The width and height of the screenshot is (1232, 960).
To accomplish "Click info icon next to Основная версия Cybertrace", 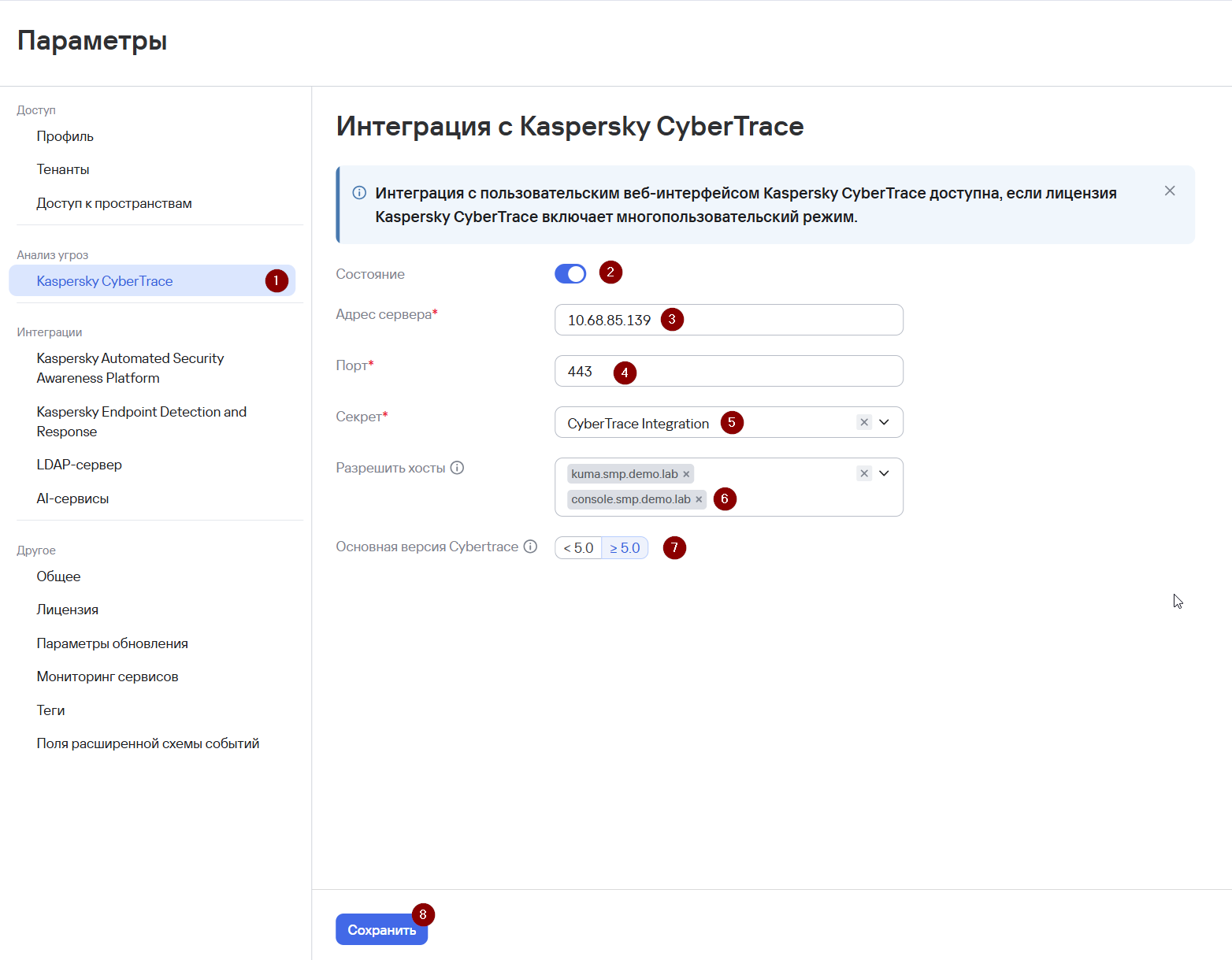I will tap(530, 547).
